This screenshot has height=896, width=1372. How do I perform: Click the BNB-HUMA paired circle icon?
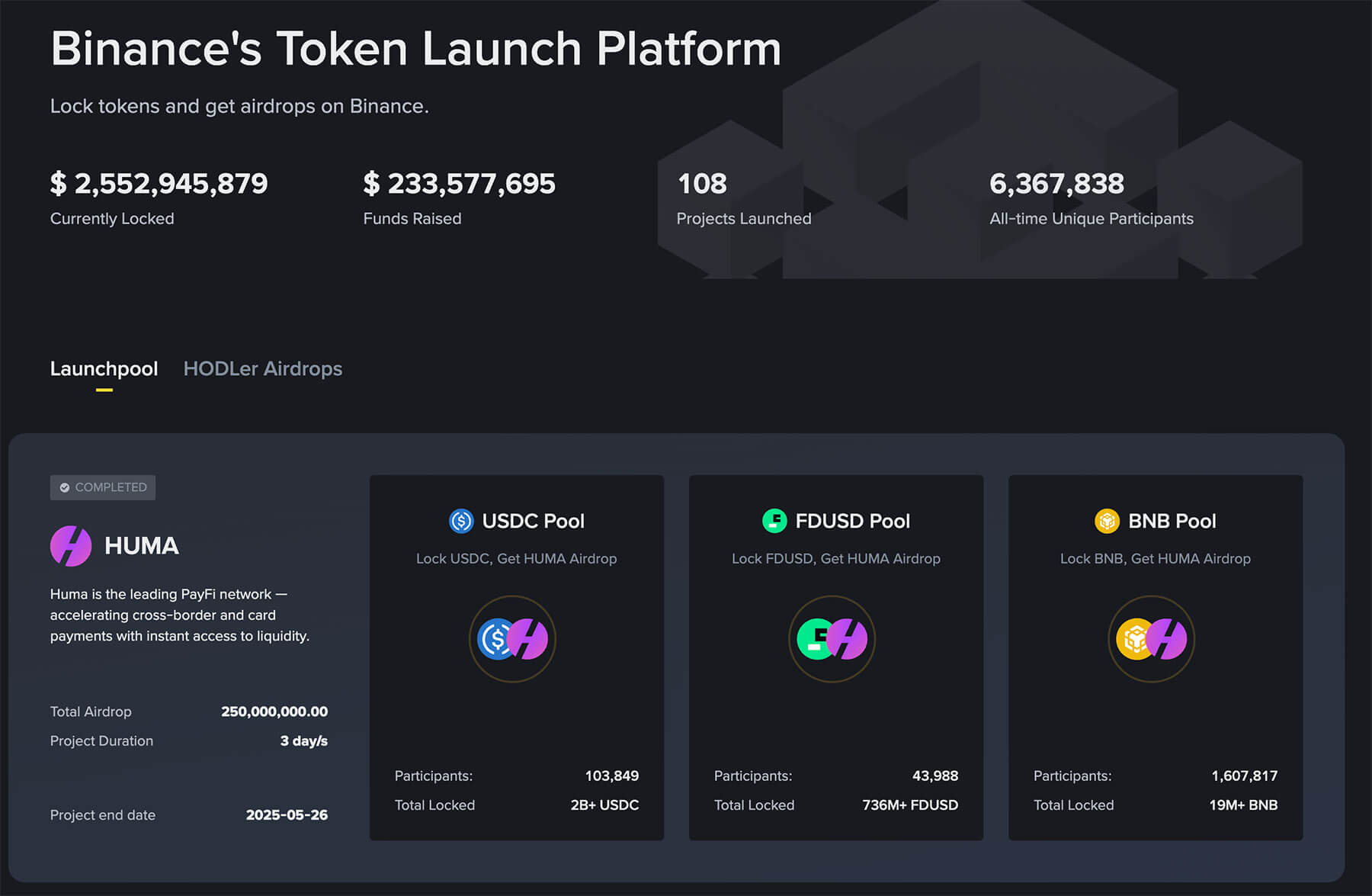coord(1151,639)
